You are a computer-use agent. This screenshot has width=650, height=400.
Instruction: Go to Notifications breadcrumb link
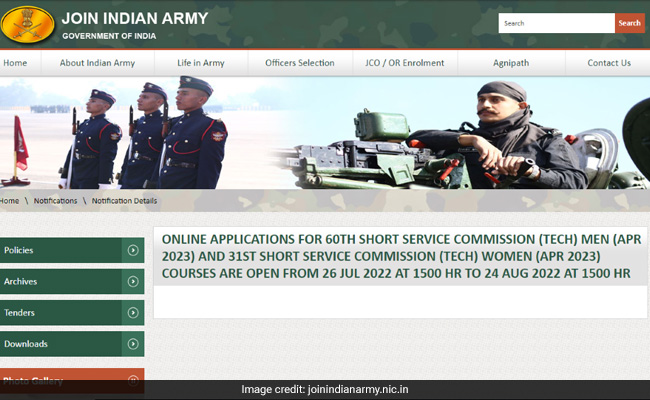click(x=55, y=201)
